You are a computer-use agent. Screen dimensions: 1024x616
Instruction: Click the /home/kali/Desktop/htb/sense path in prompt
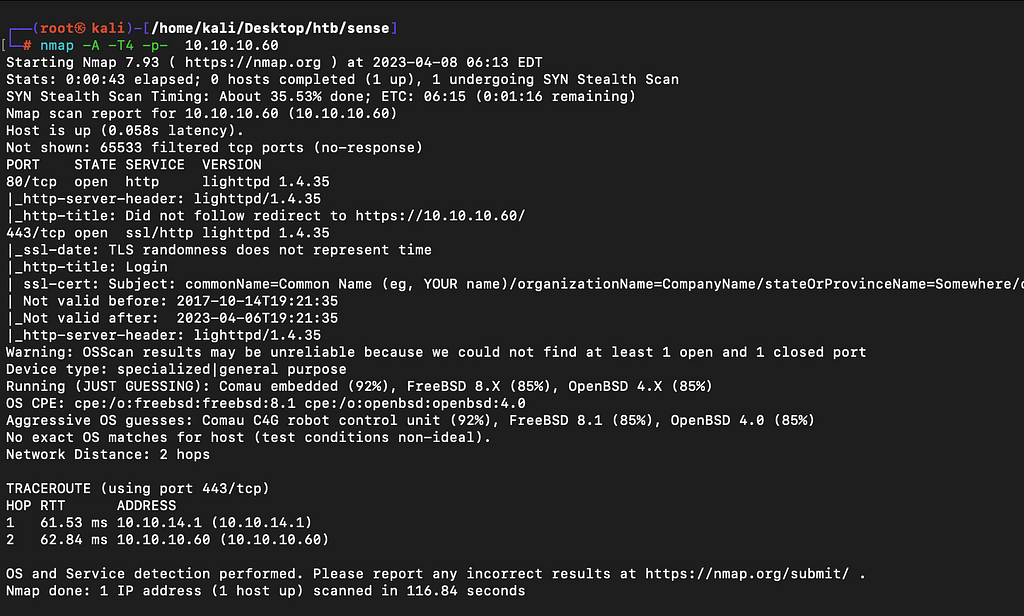pyautogui.click(x=270, y=28)
